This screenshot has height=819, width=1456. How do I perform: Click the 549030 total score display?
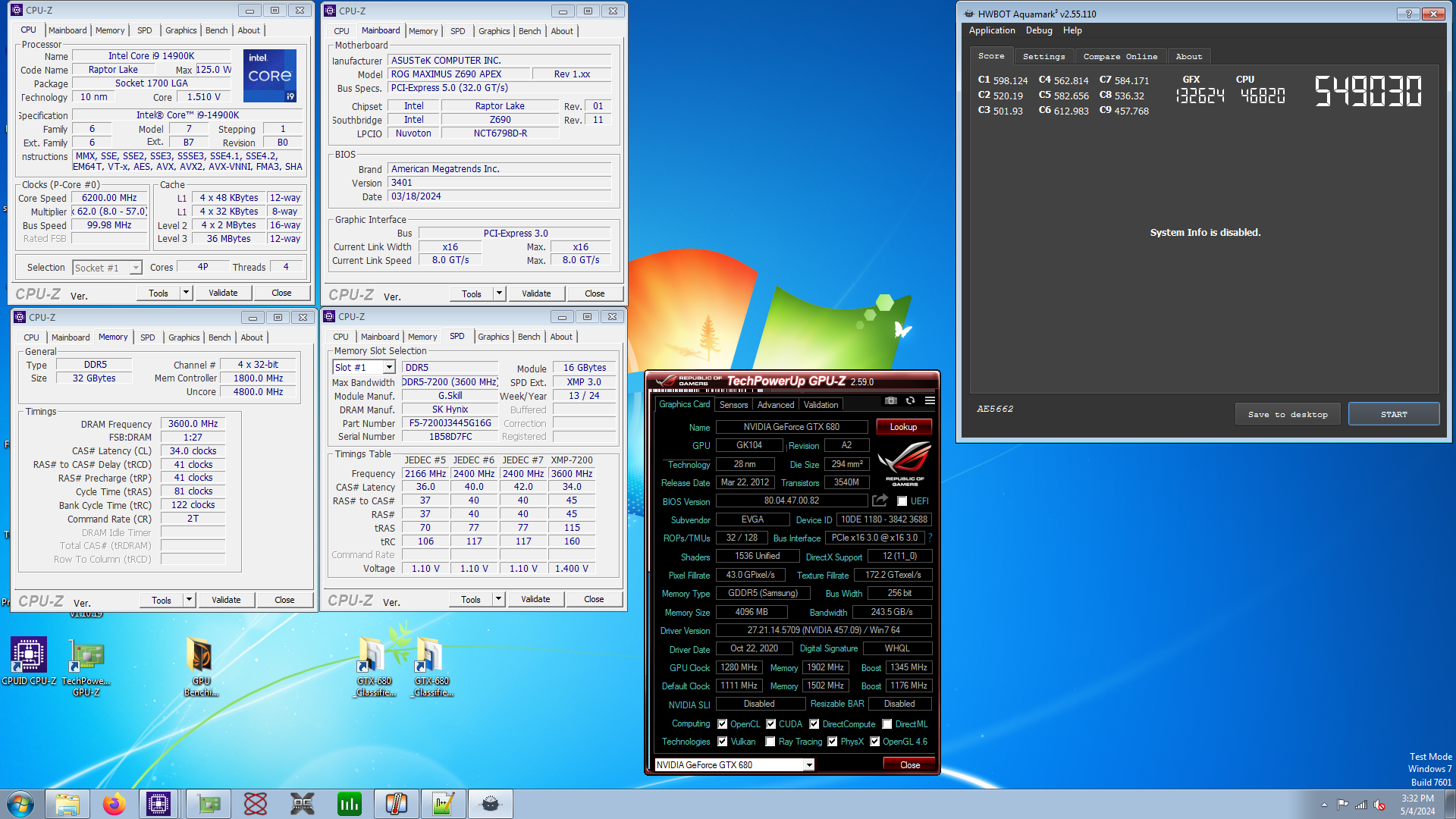pyautogui.click(x=1368, y=92)
